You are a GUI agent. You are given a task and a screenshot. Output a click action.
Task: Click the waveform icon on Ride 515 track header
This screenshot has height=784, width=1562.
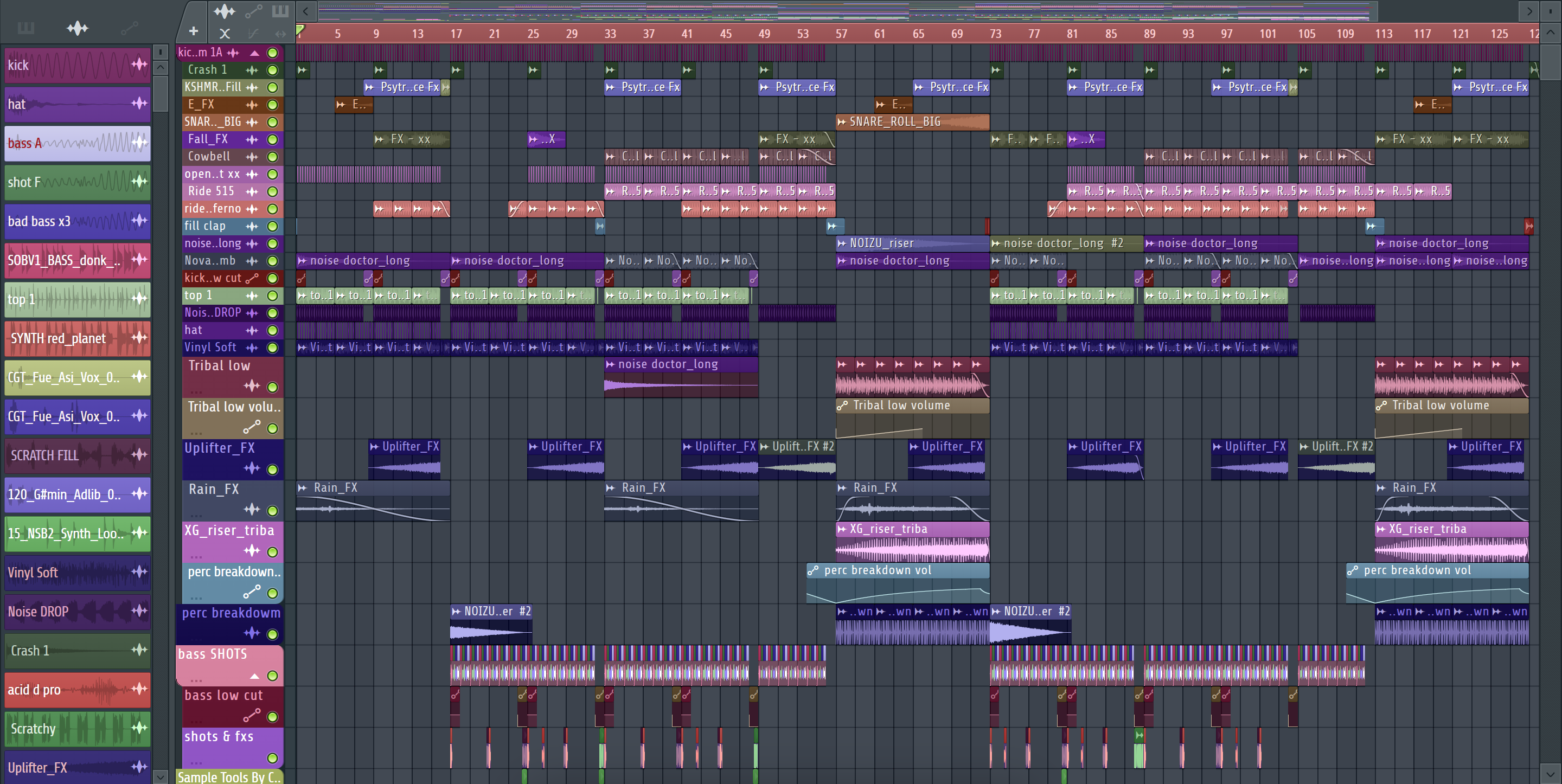[x=252, y=191]
